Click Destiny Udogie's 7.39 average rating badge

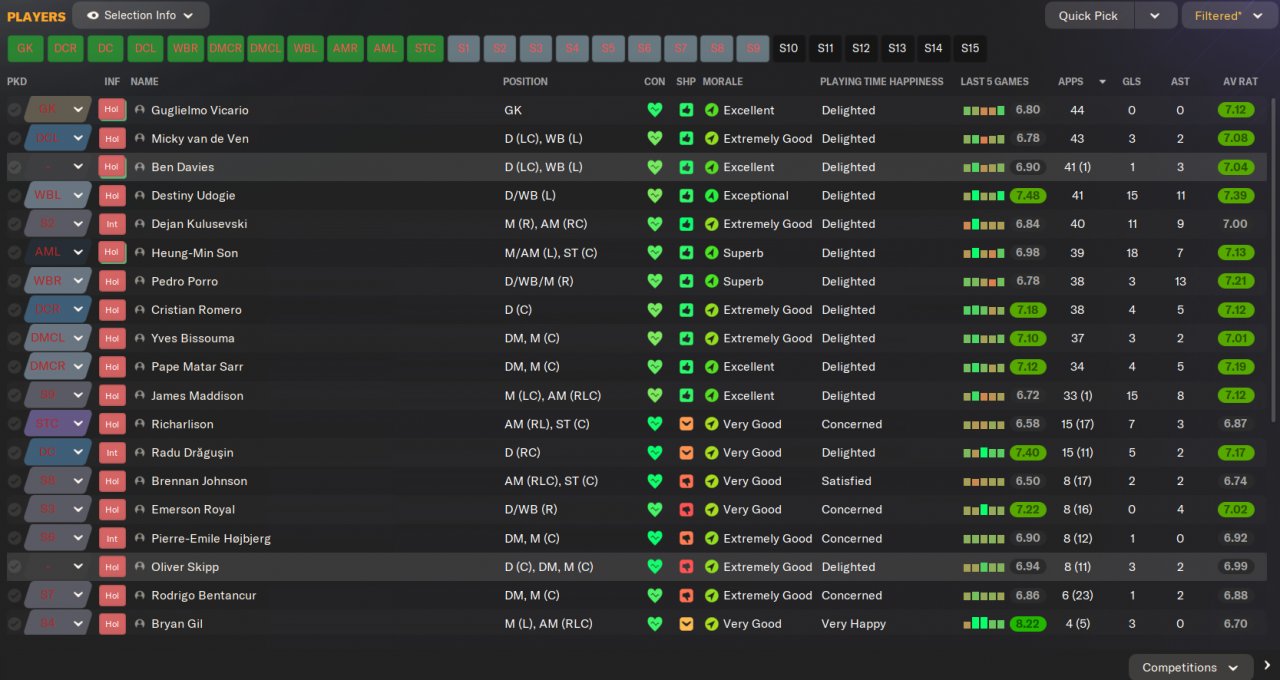pos(1236,196)
